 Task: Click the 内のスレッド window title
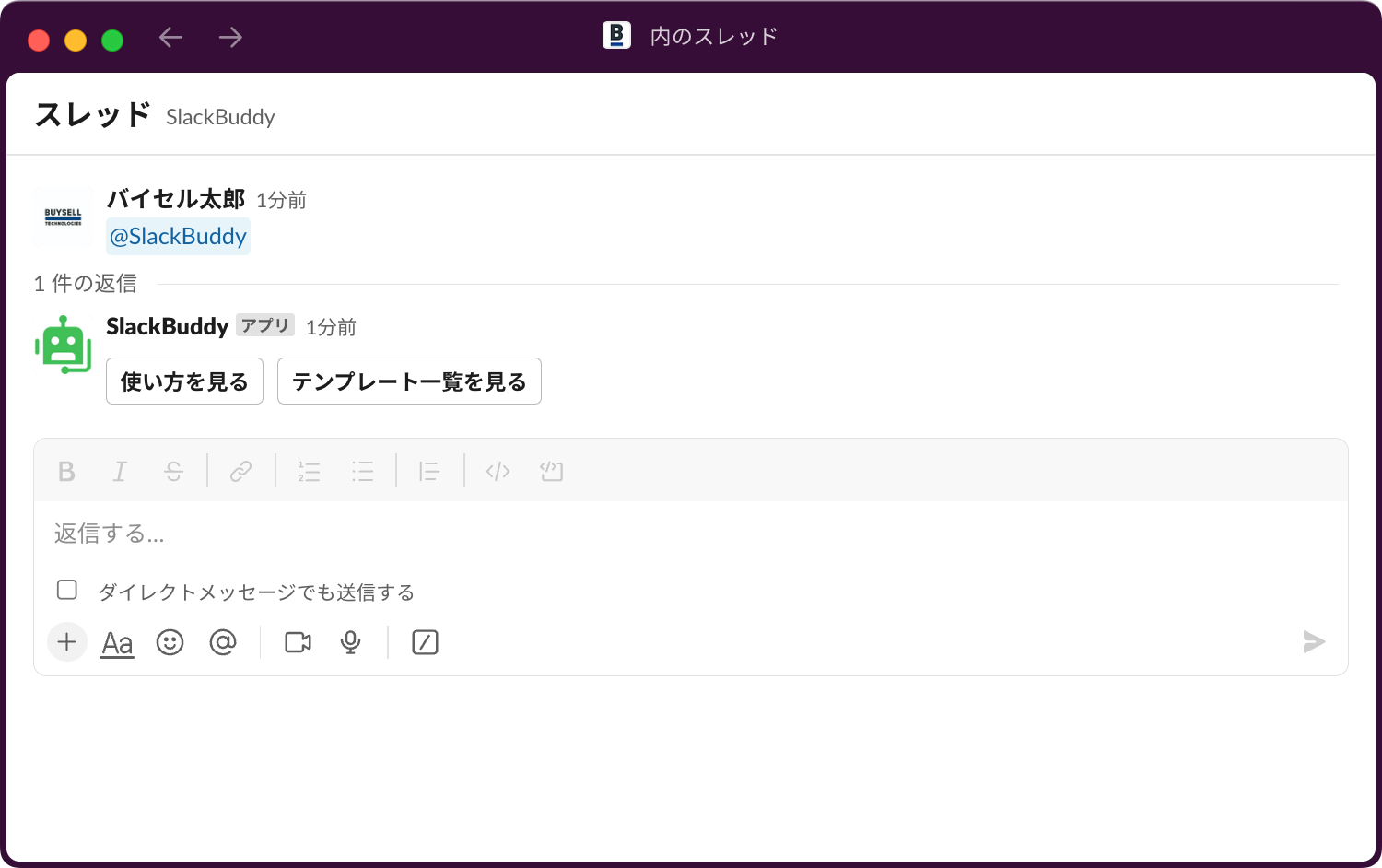point(714,37)
